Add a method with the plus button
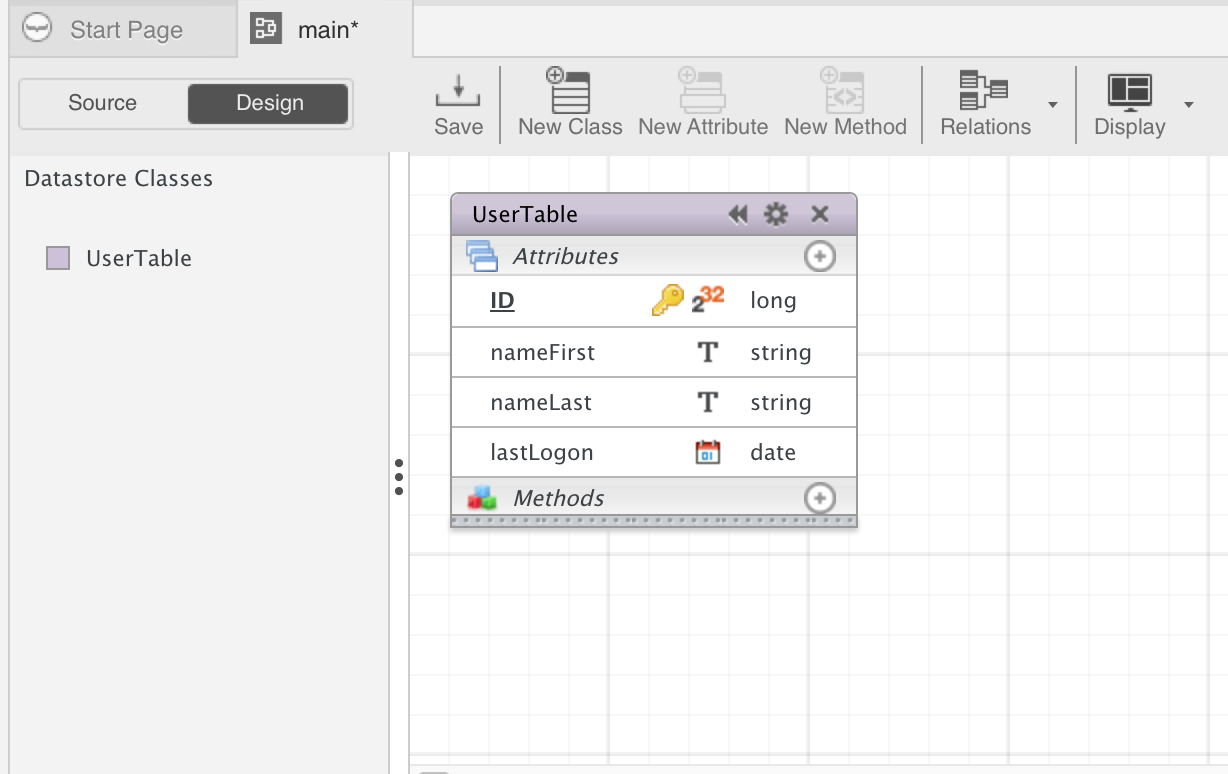1228x774 pixels. pyautogui.click(x=819, y=497)
